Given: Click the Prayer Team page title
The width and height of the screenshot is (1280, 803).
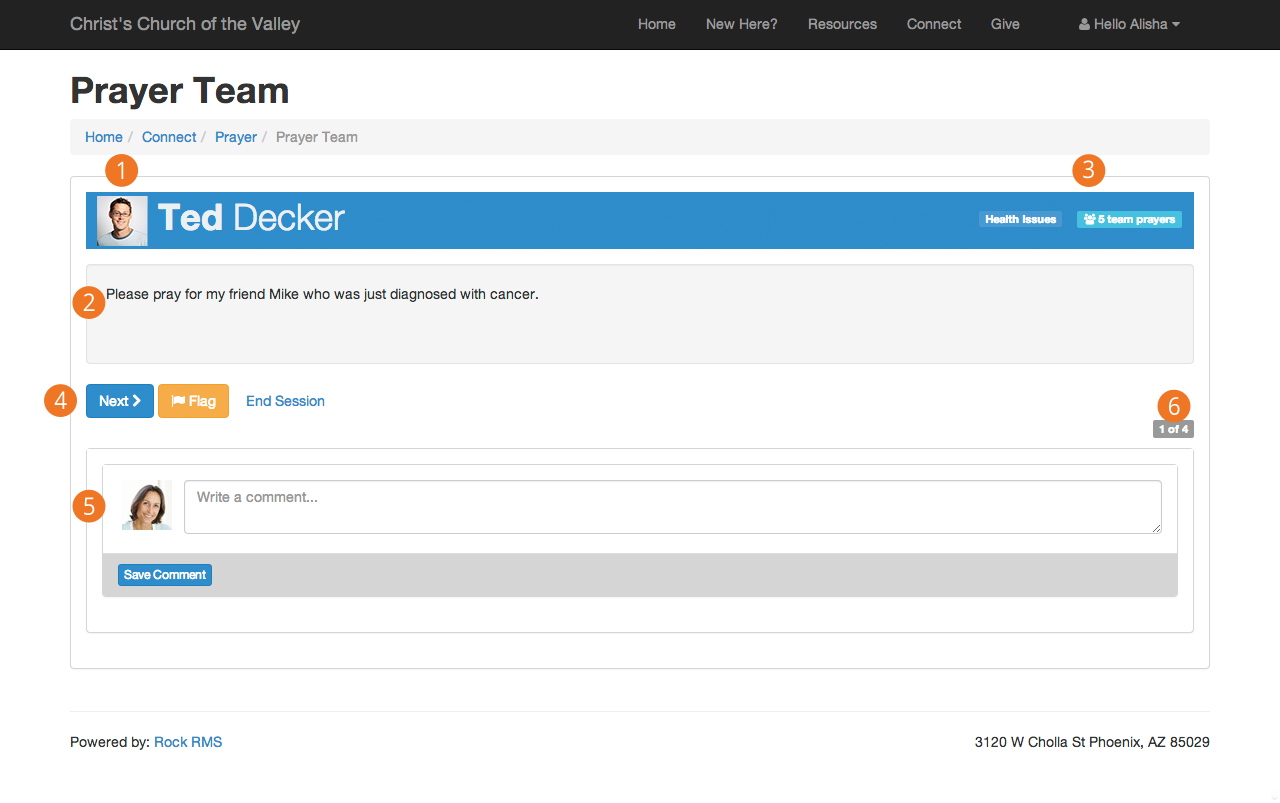Looking at the screenshot, I should click(x=180, y=91).
